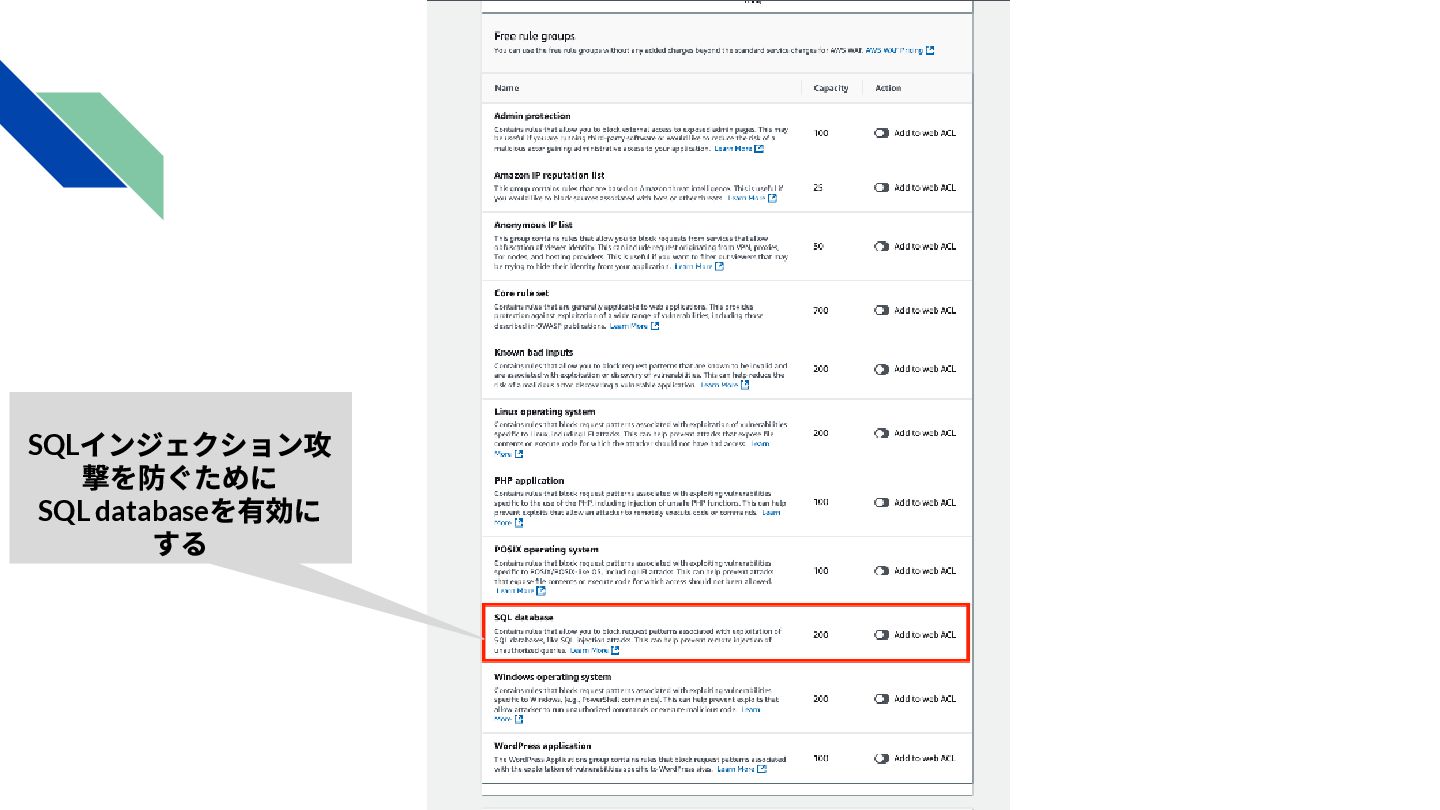
Task: Click capacity value 700 for Core rule set
Action: coord(820,311)
